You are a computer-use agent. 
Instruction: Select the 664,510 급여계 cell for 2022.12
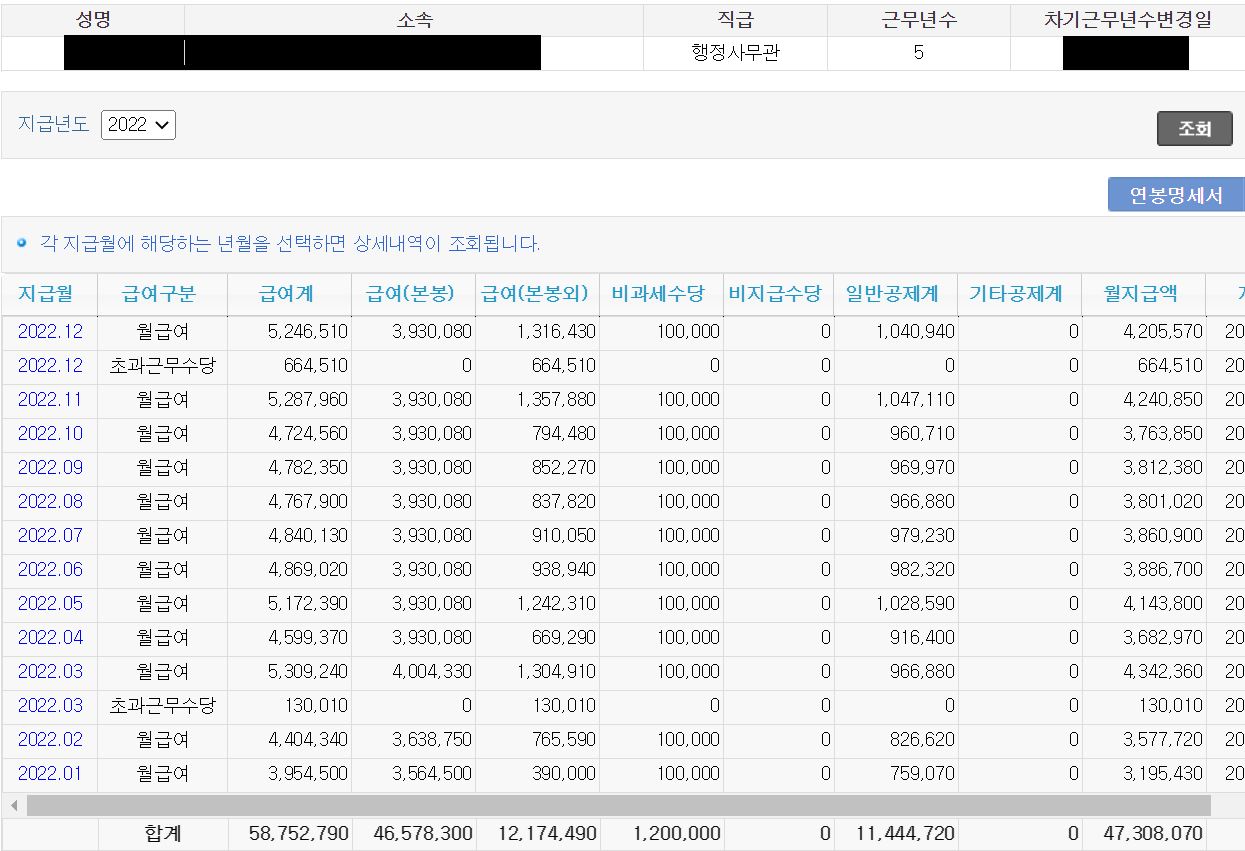click(x=290, y=365)
